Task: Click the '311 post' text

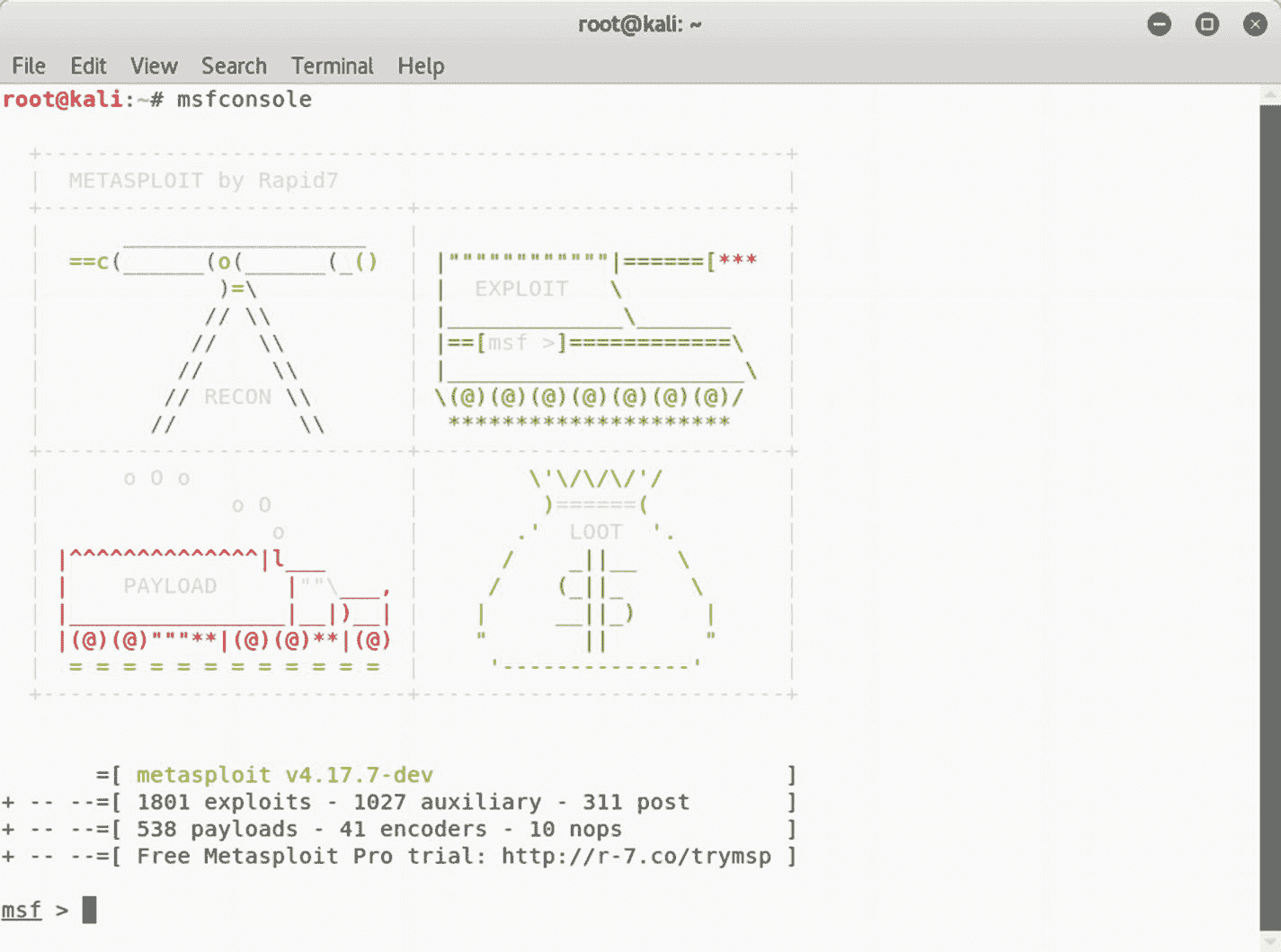Action: [636, 802]
